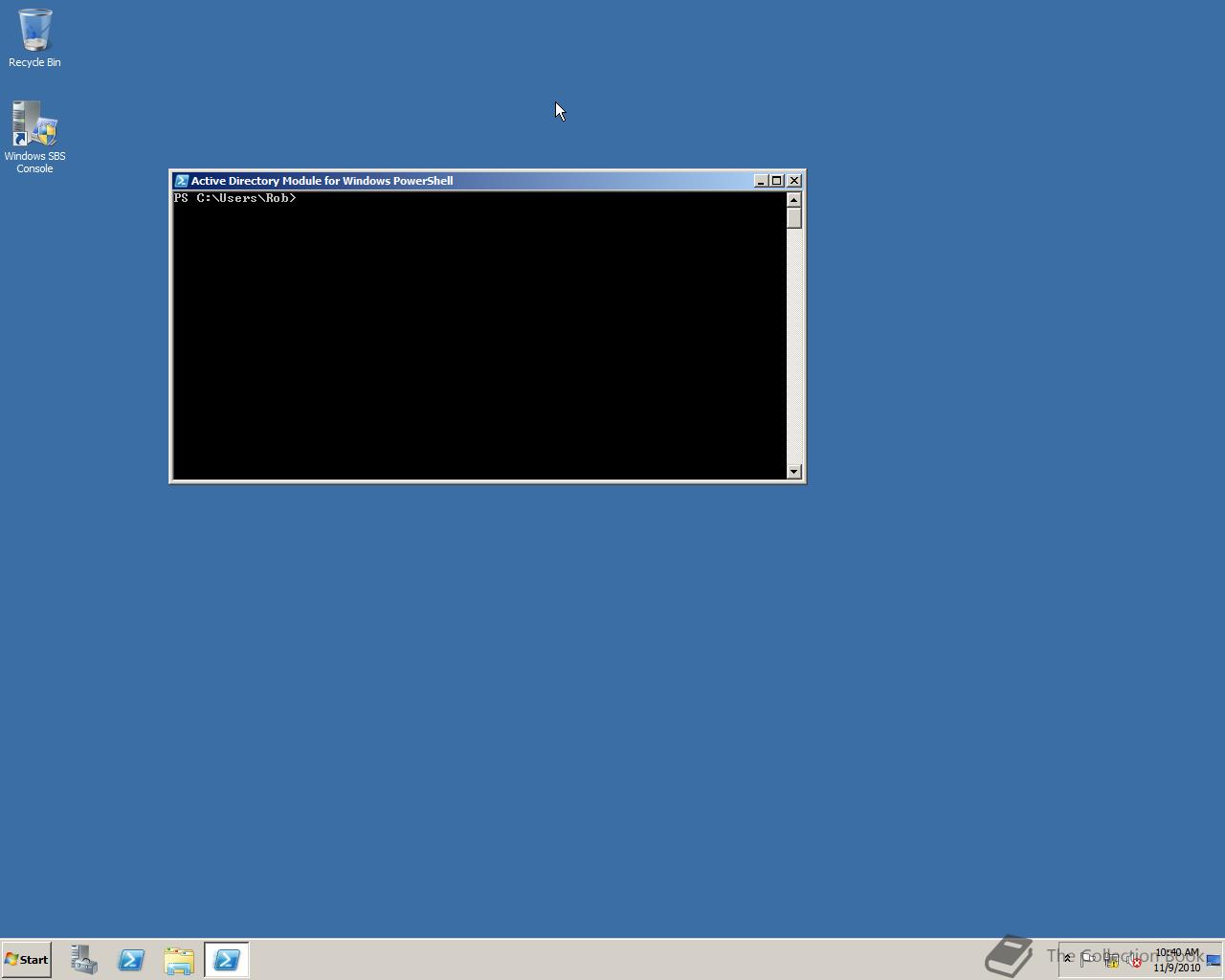
Task: Click the Show Desktop icon in the tray
Action: coord(1214,960)
